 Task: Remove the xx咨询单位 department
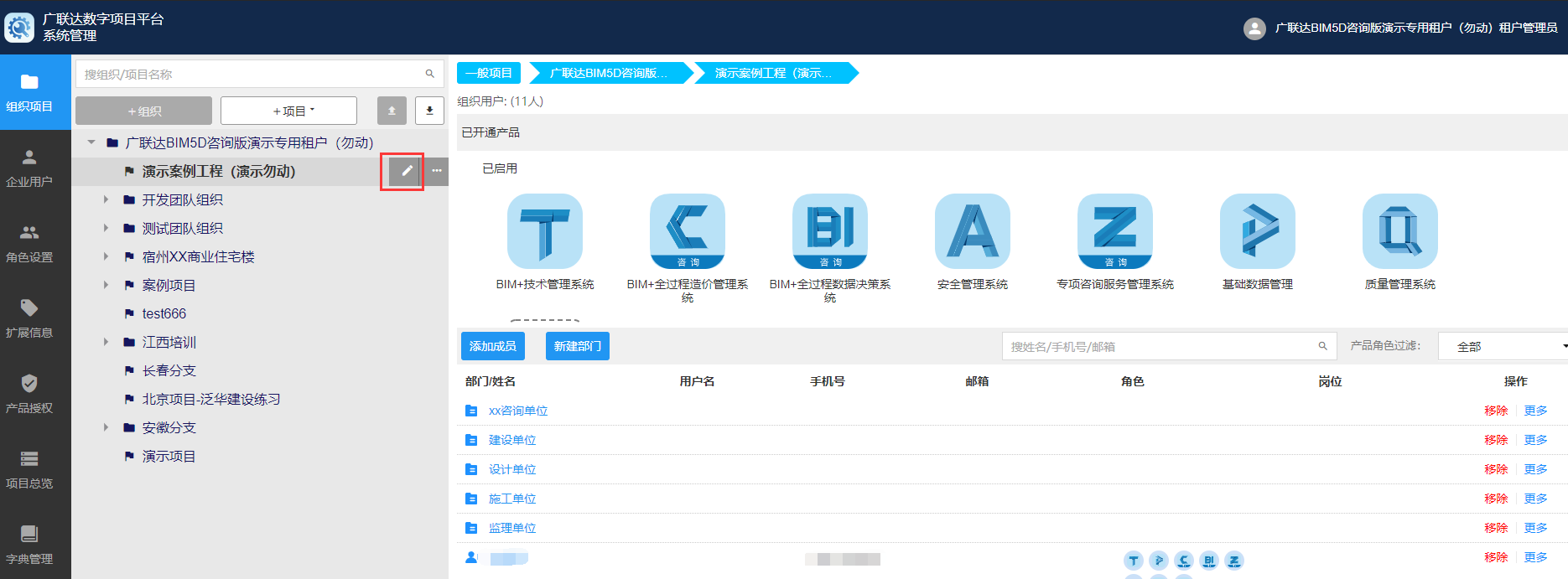pos(1496,411)
